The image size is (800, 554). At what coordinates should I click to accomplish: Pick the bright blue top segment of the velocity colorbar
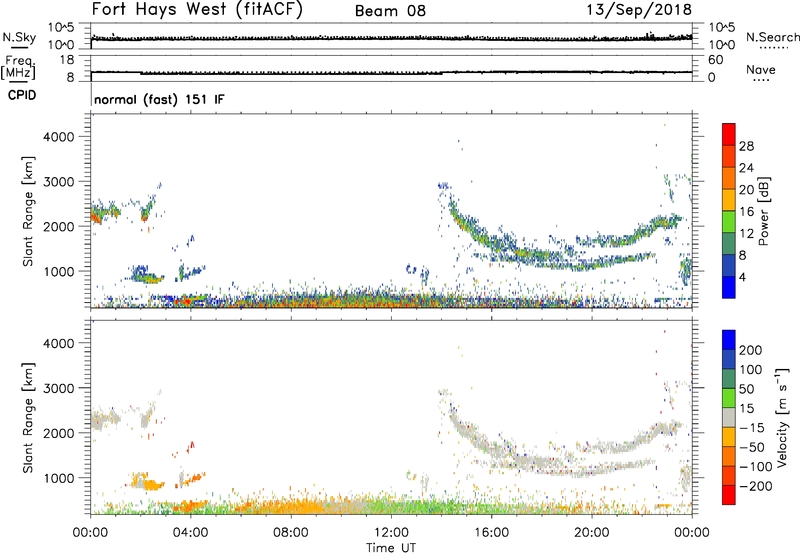(729, 340)
